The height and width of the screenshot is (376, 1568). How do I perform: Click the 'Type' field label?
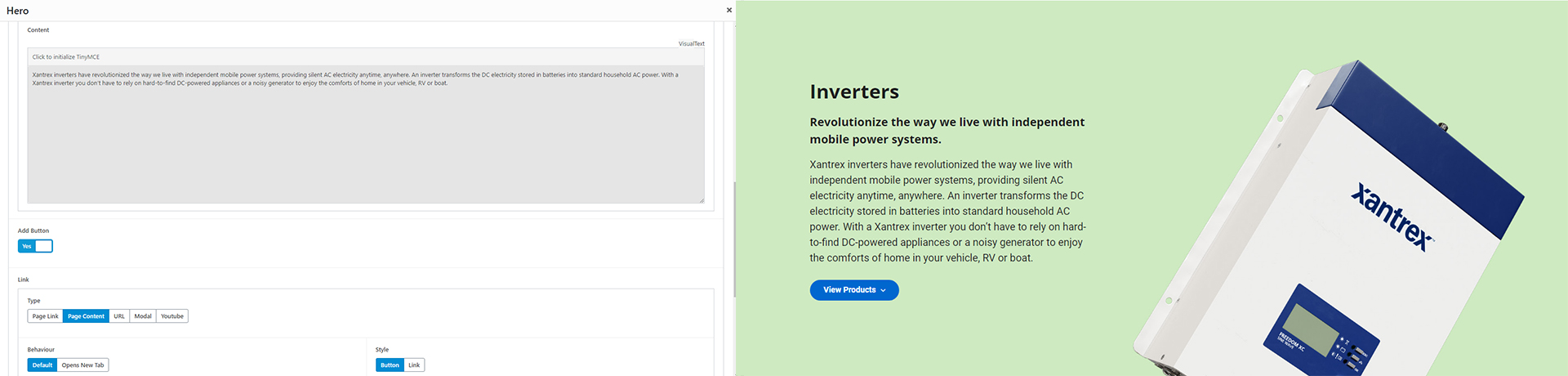(33, 301)
